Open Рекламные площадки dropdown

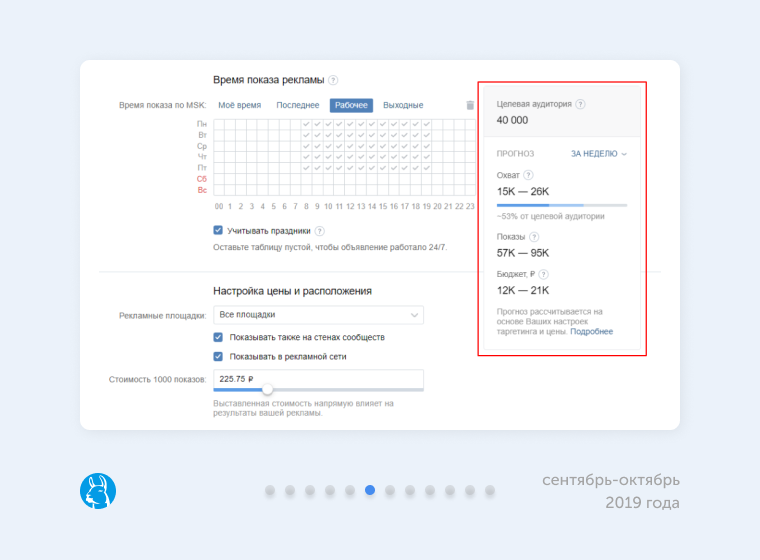[318, 315]
